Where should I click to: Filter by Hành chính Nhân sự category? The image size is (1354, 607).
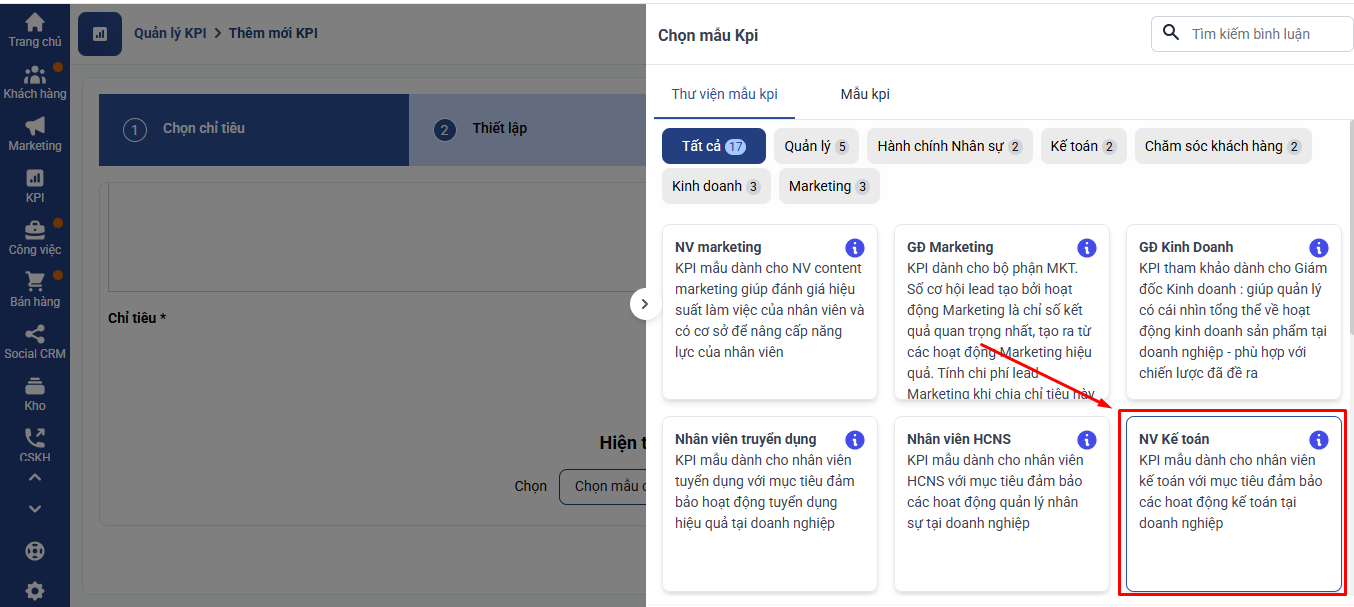pos(949,146)
